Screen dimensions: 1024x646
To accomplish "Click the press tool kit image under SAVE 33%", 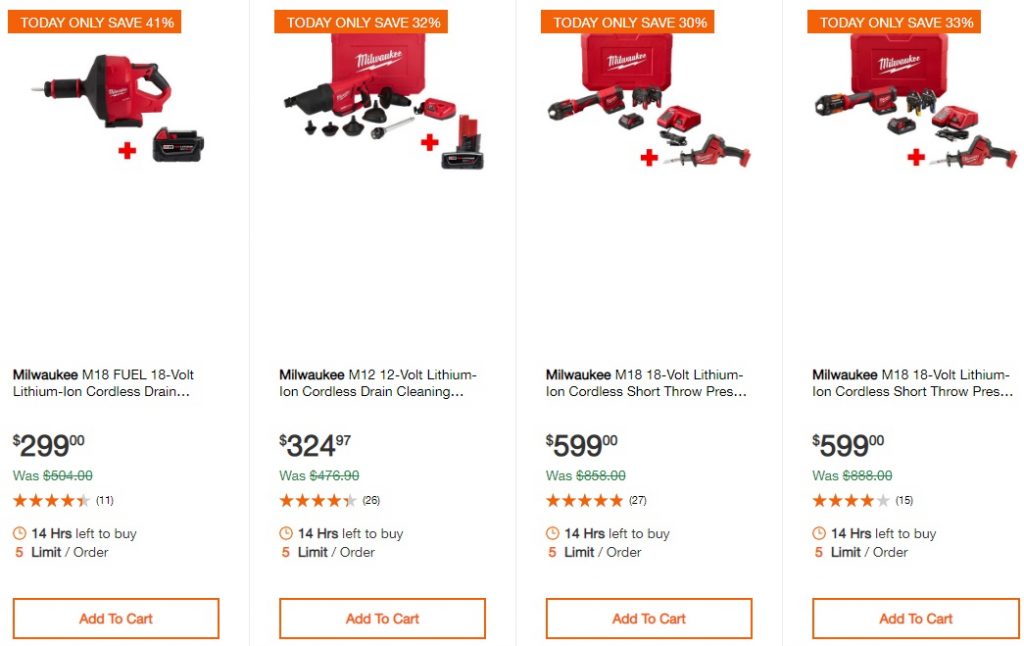I will pyautogui.click(x=915, y=103).
